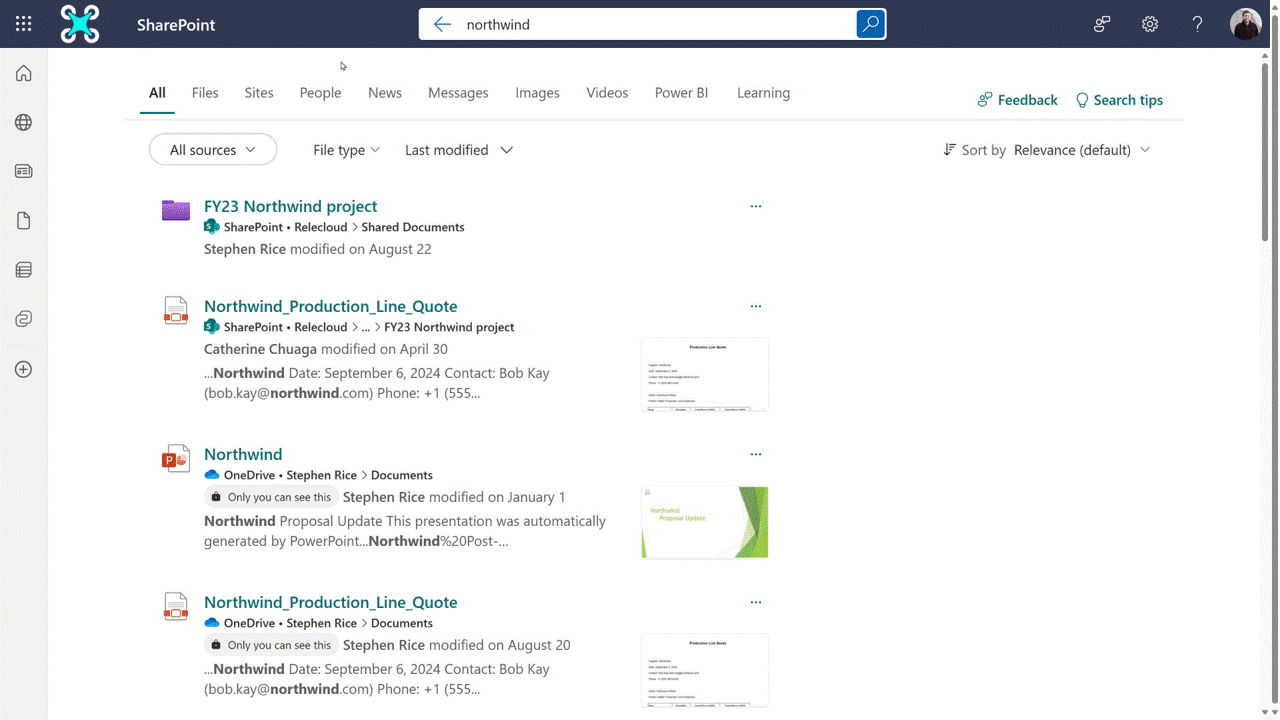
Task: Switch to the Power BI tab
Action: pos(681,93)
